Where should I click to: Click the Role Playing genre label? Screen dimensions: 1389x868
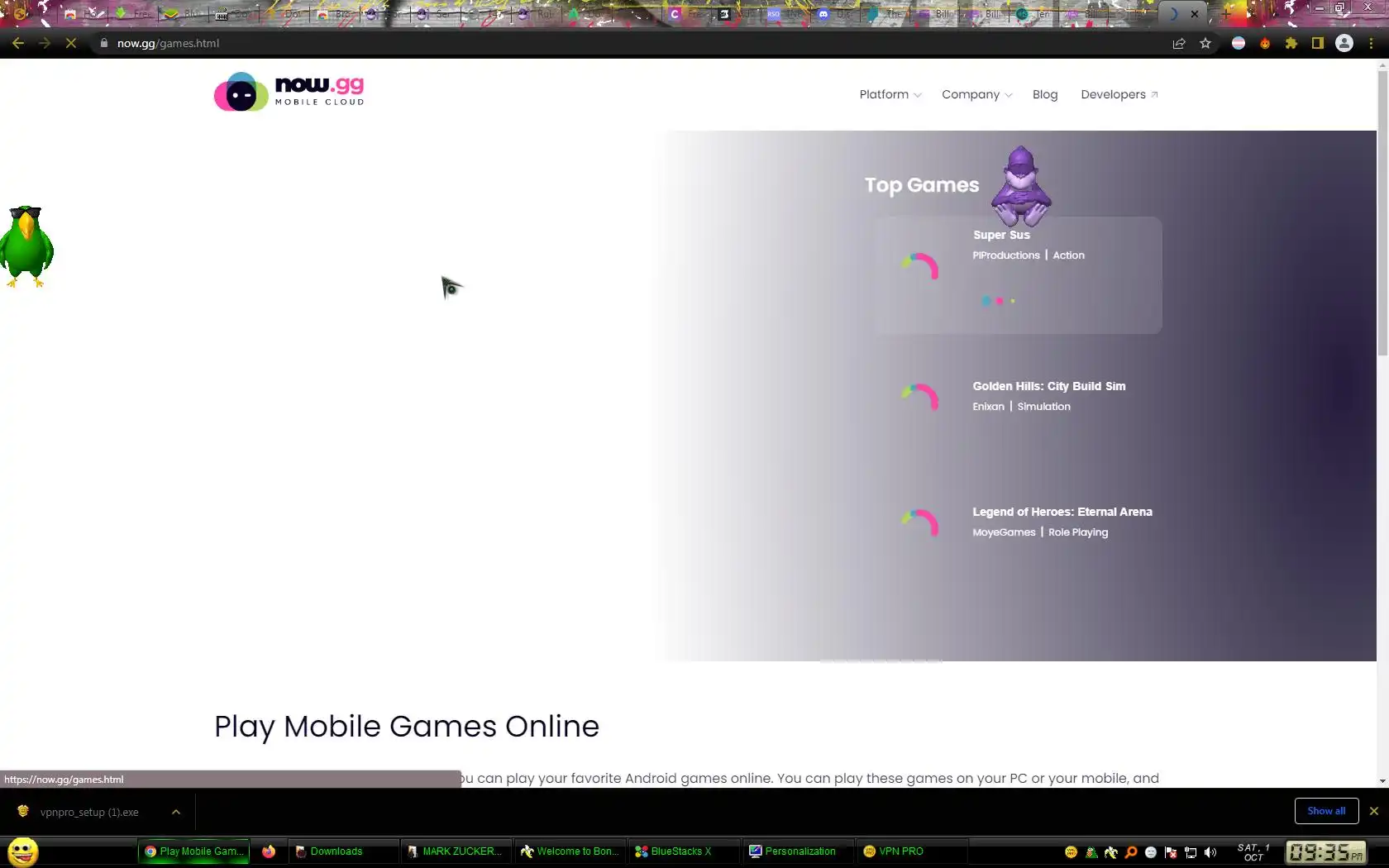(1078, 532)
